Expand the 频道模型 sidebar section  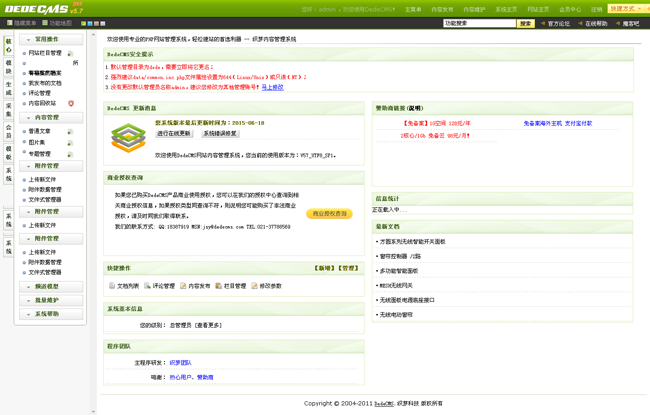pyautogui.click(x=51, y=286)
